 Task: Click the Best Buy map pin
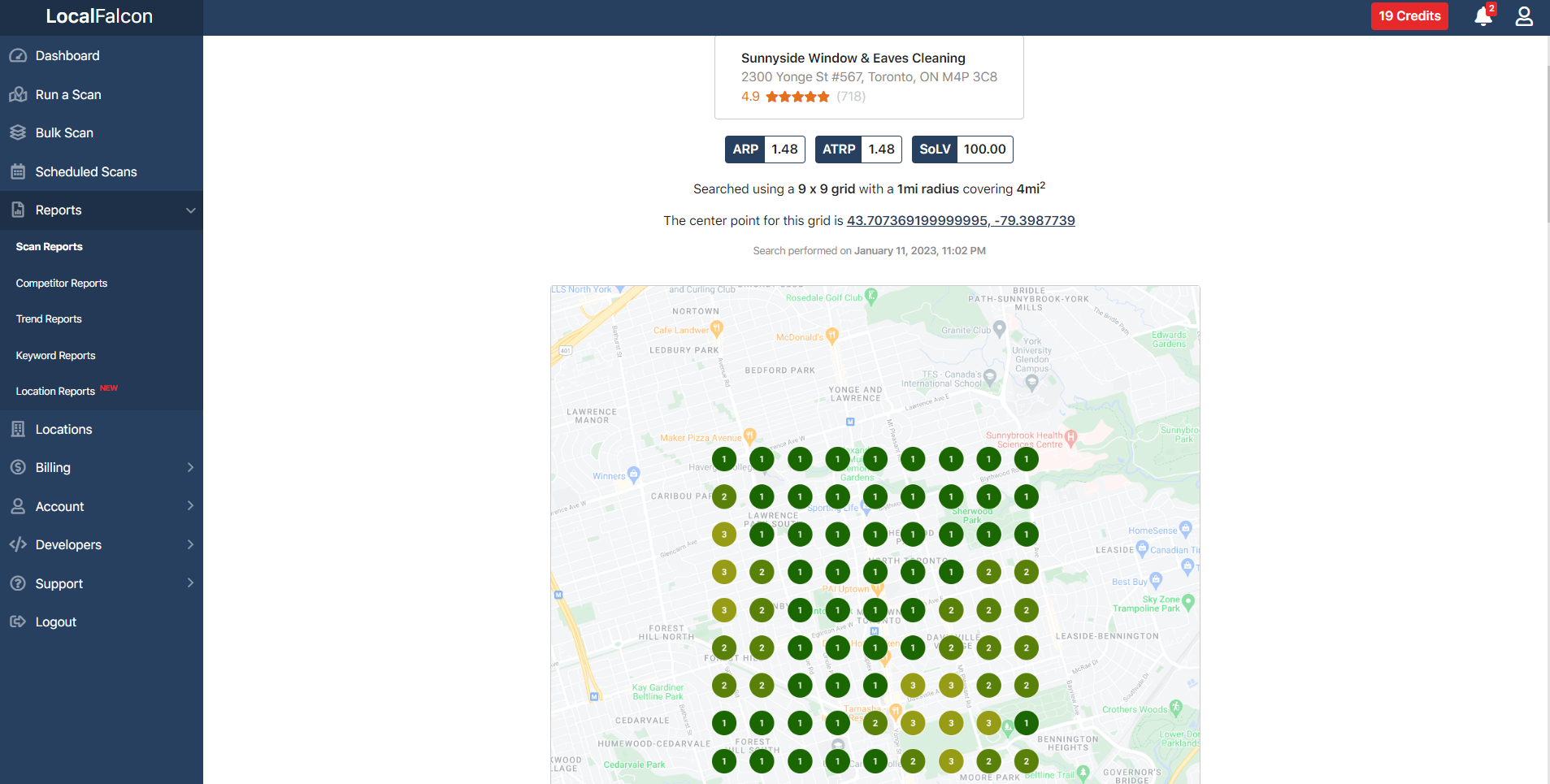[1157, 580]
